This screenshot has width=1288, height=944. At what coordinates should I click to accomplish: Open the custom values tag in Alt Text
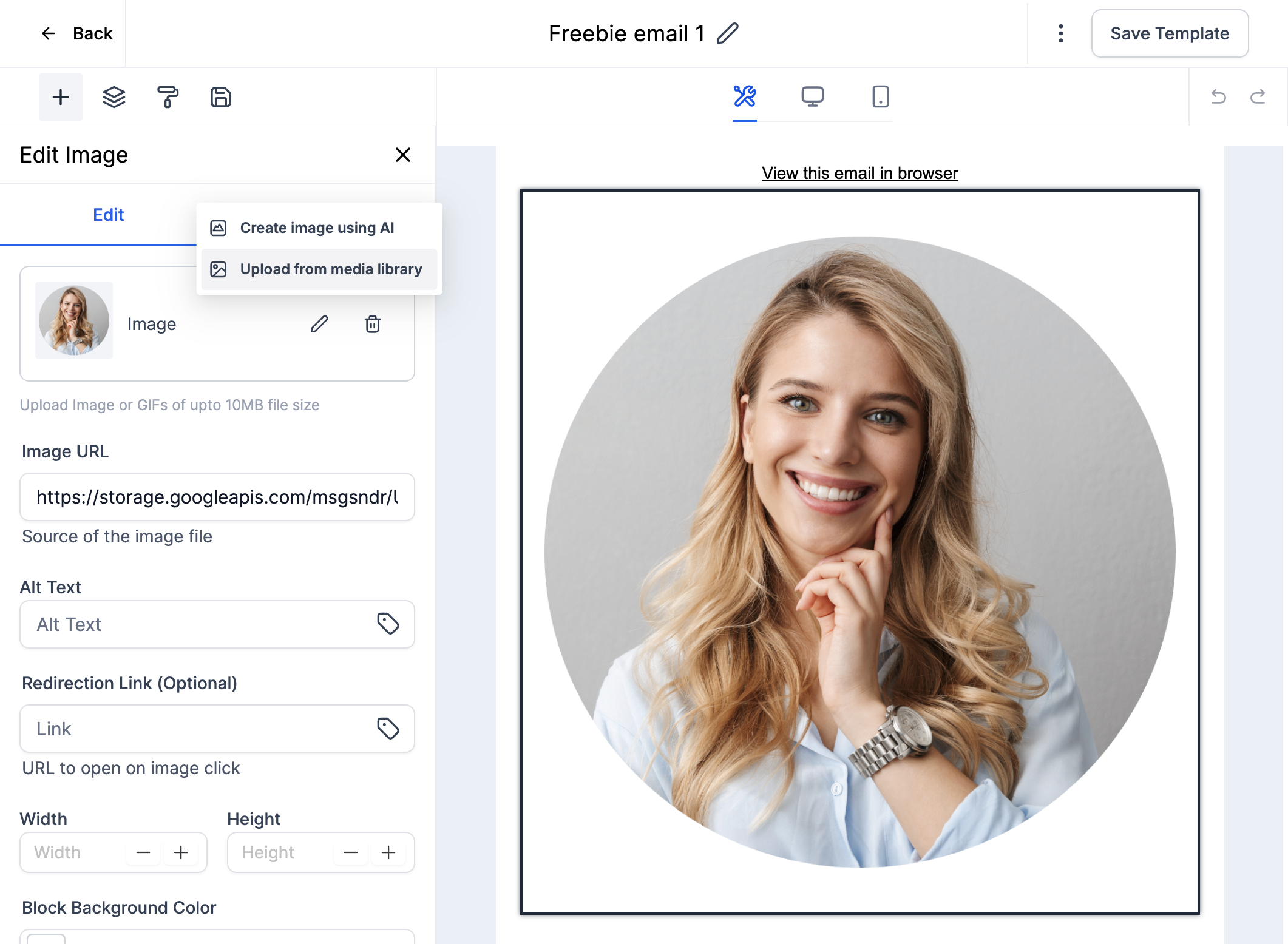[388, 624]
